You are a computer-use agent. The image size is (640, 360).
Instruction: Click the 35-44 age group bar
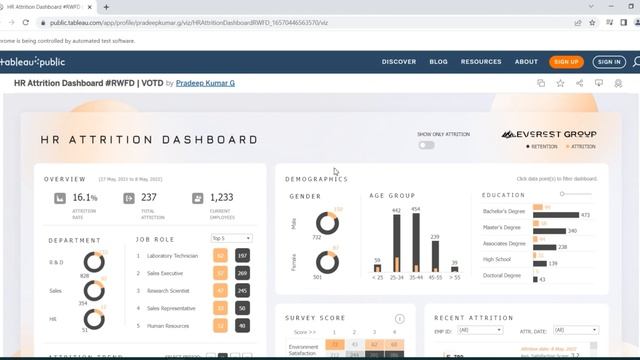tap(416, 242)
